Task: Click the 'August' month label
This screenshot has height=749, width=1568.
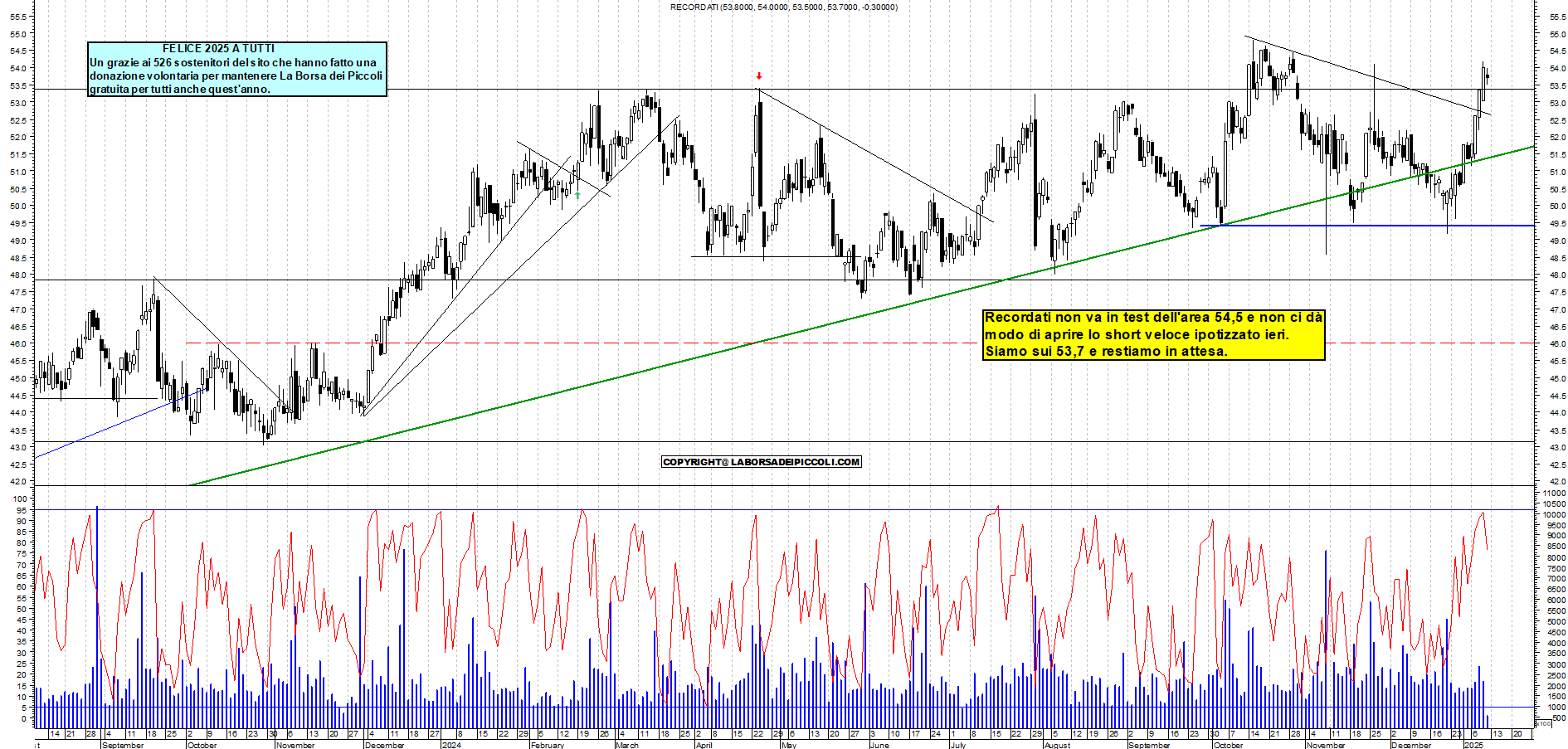Action: tap(1058, 745)
